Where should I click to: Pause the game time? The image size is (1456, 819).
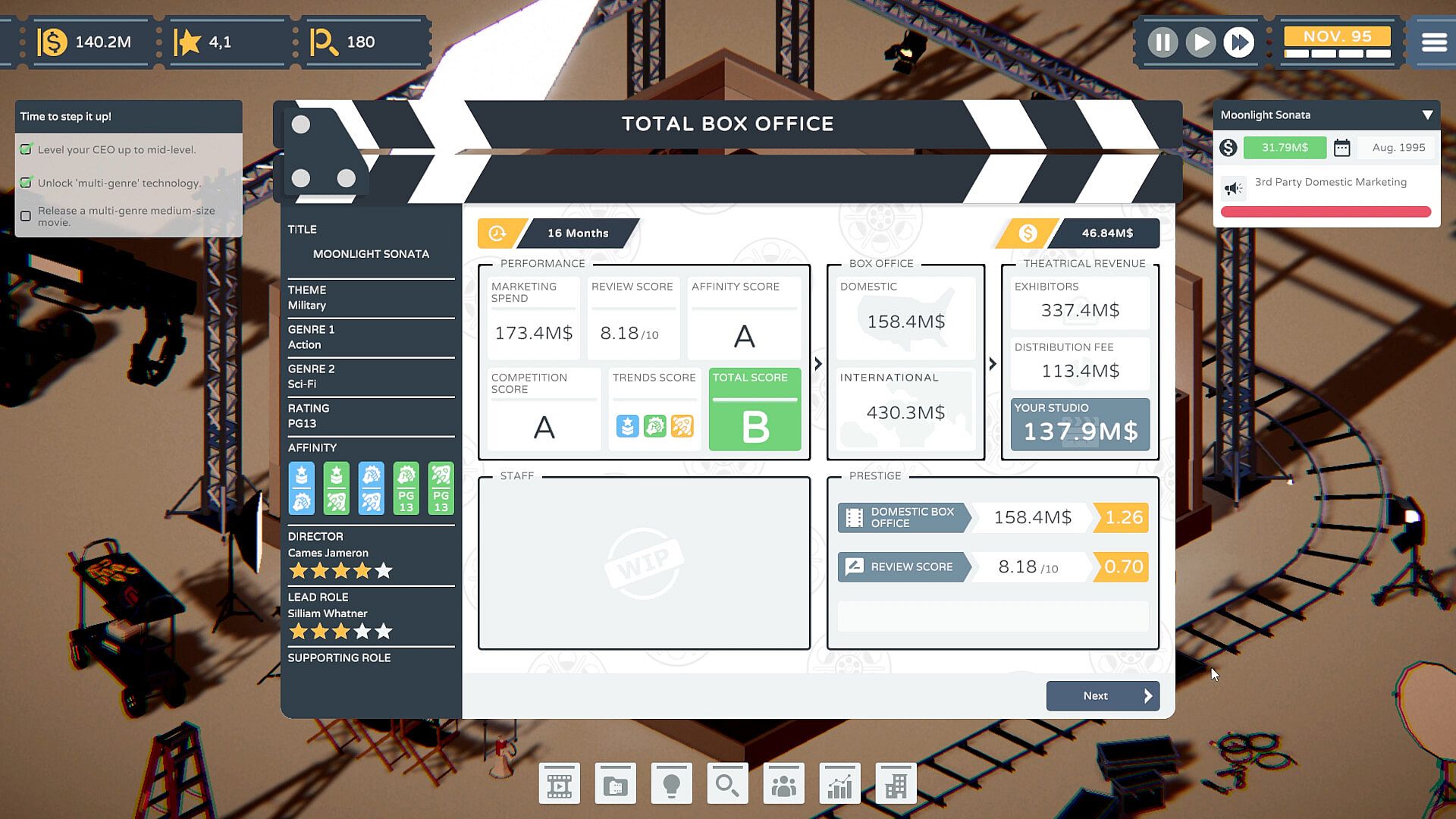(1162, 42)
